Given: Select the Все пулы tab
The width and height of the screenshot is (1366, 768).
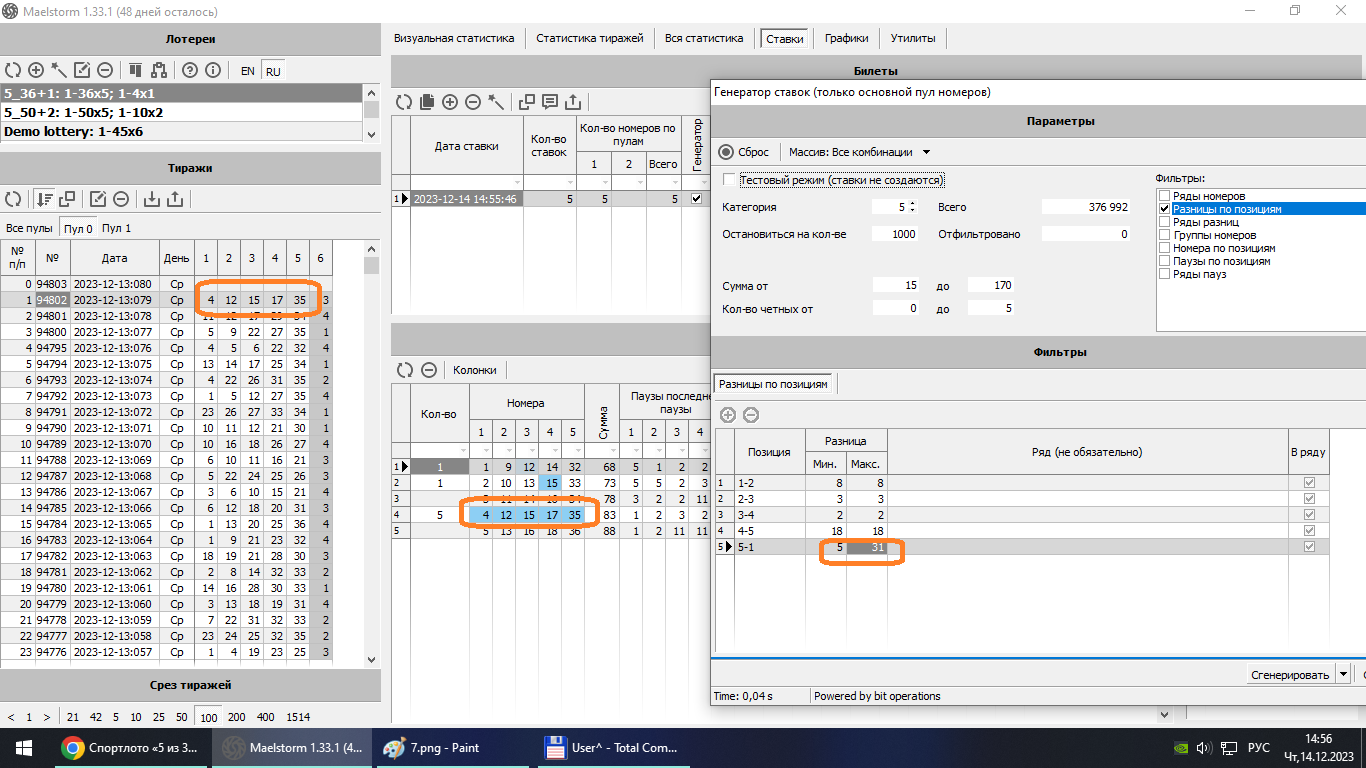Looking at the screenshot, I should point(28,228).
